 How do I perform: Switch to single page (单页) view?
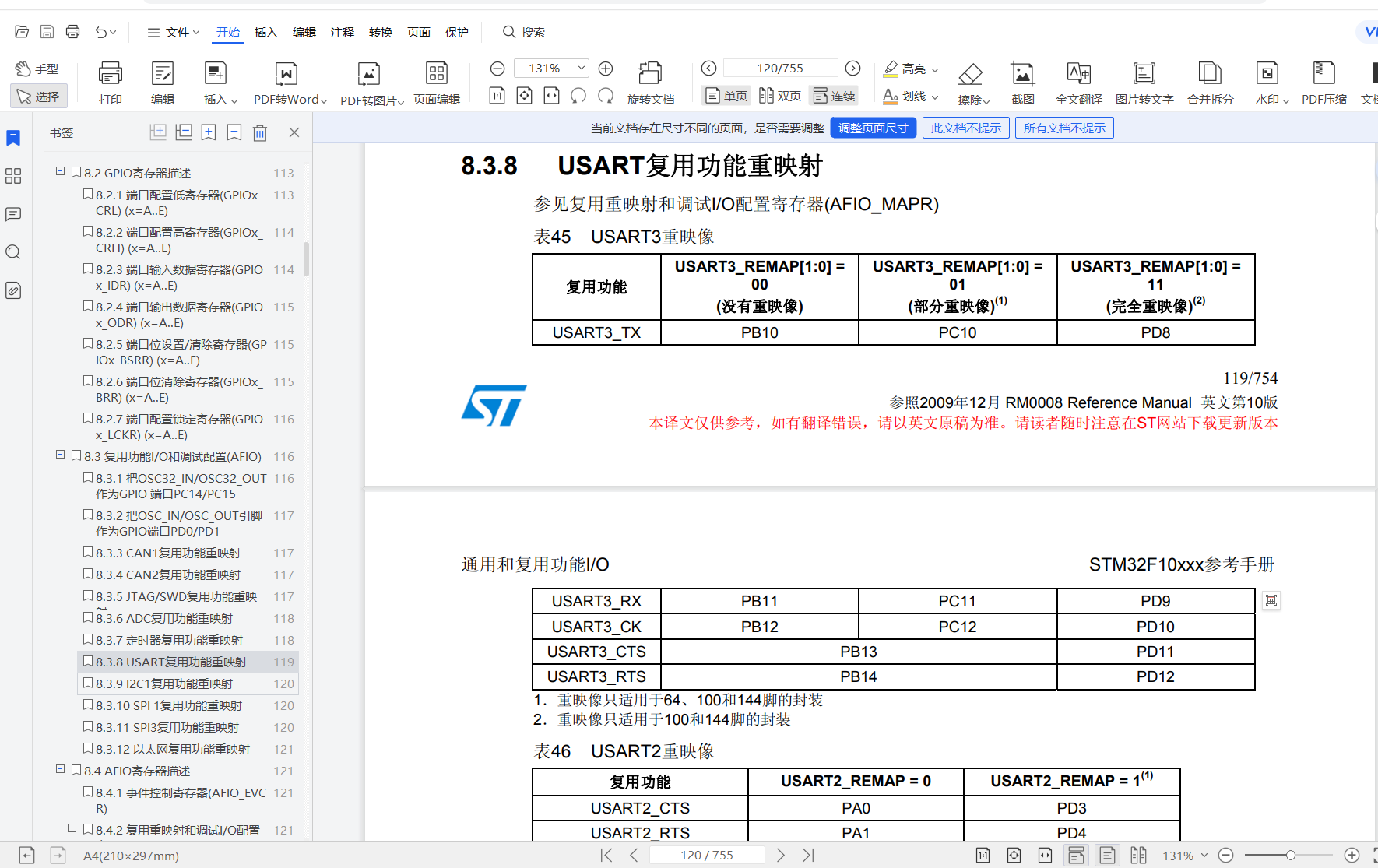point(726,96)
